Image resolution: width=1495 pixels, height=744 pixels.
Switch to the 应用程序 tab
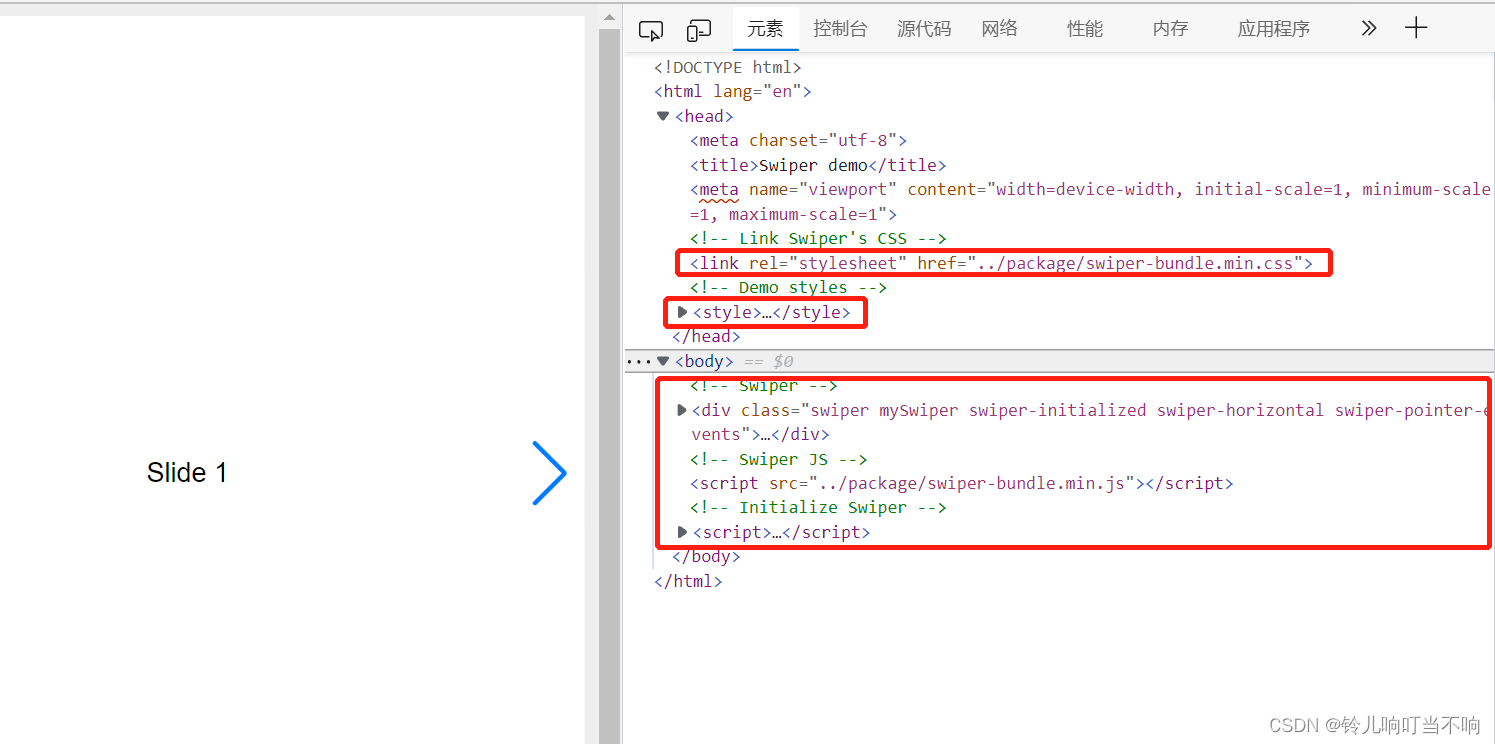pos(1273,29)
